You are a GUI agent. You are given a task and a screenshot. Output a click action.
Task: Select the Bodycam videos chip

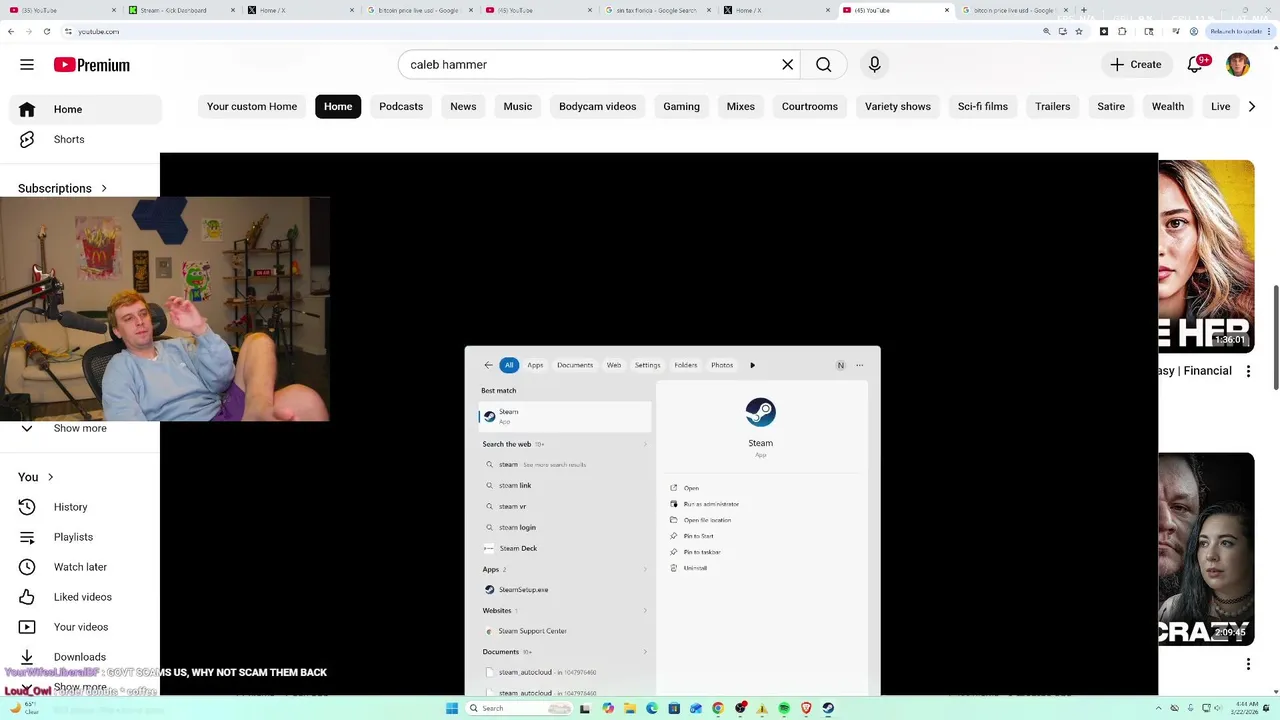pos(598,107)
